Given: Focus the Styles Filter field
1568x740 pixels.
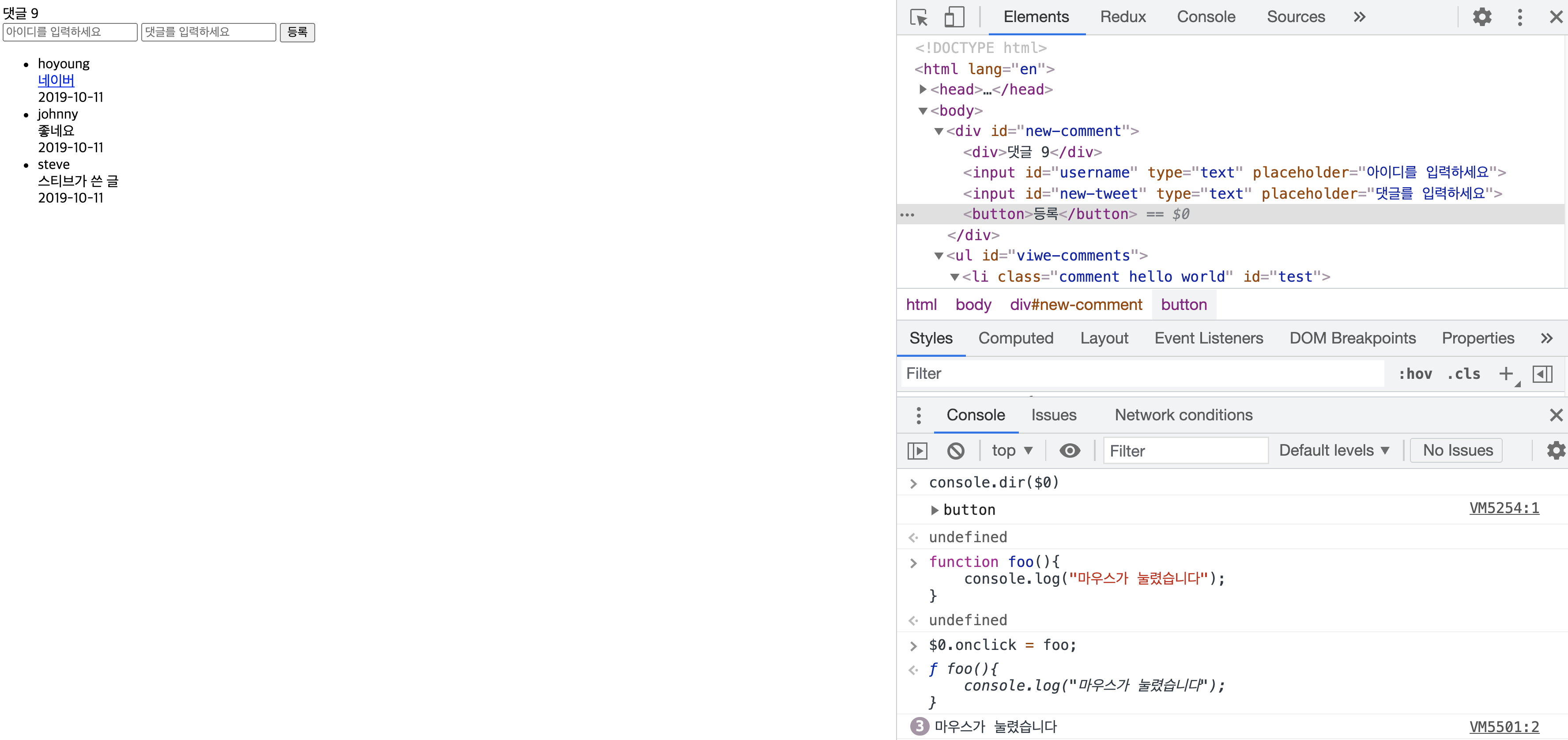Looking at the screenshot, I should point(1142,374).
